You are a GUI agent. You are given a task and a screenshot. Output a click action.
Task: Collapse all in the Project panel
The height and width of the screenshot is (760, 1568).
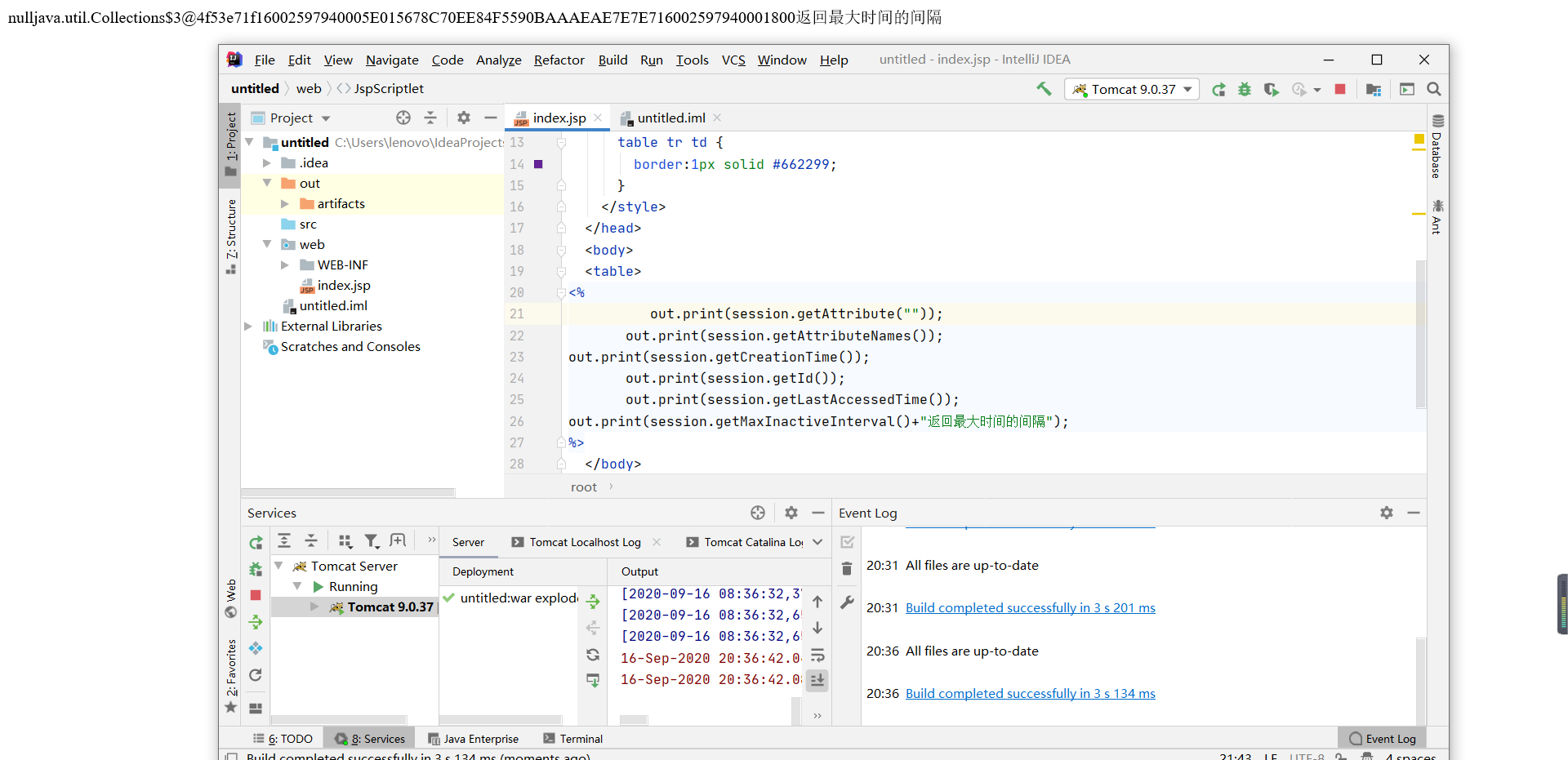tap(430, 118)
